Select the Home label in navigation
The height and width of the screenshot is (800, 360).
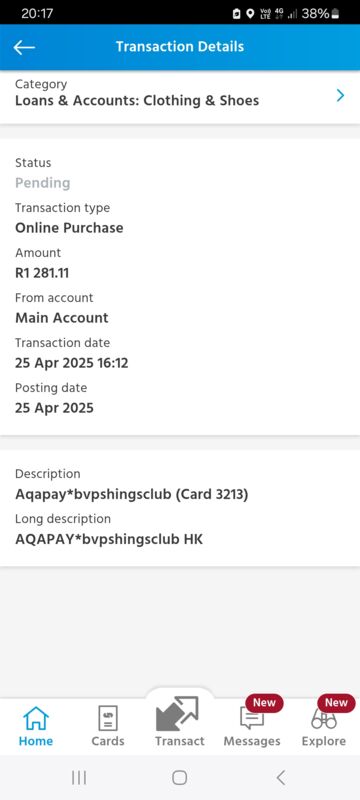36,741
